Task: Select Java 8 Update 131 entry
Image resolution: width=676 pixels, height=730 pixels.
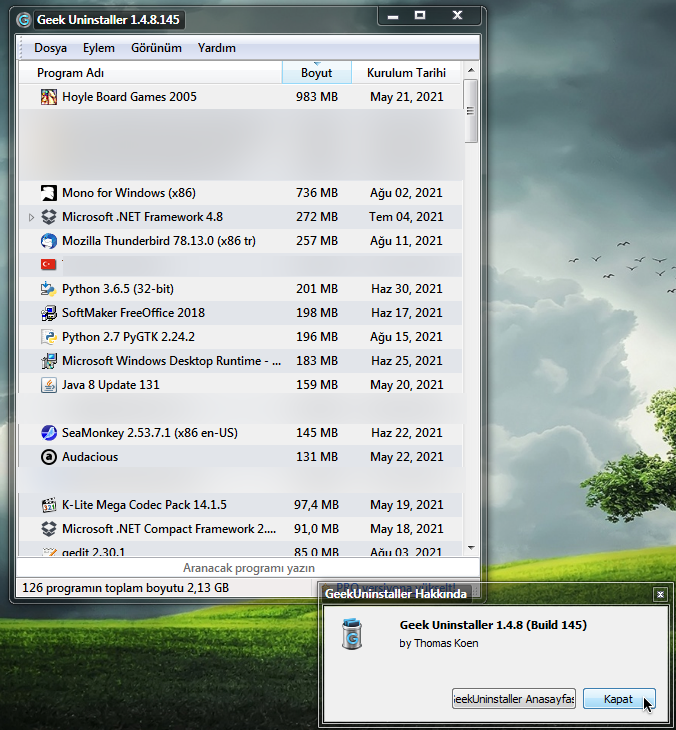Action: 240,385
